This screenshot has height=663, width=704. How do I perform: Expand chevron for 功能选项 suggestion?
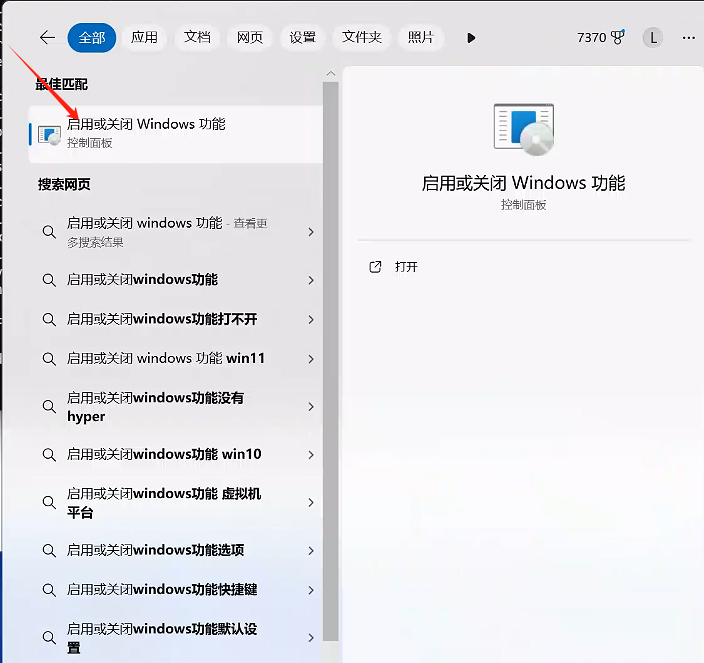(x=311, y=551)
